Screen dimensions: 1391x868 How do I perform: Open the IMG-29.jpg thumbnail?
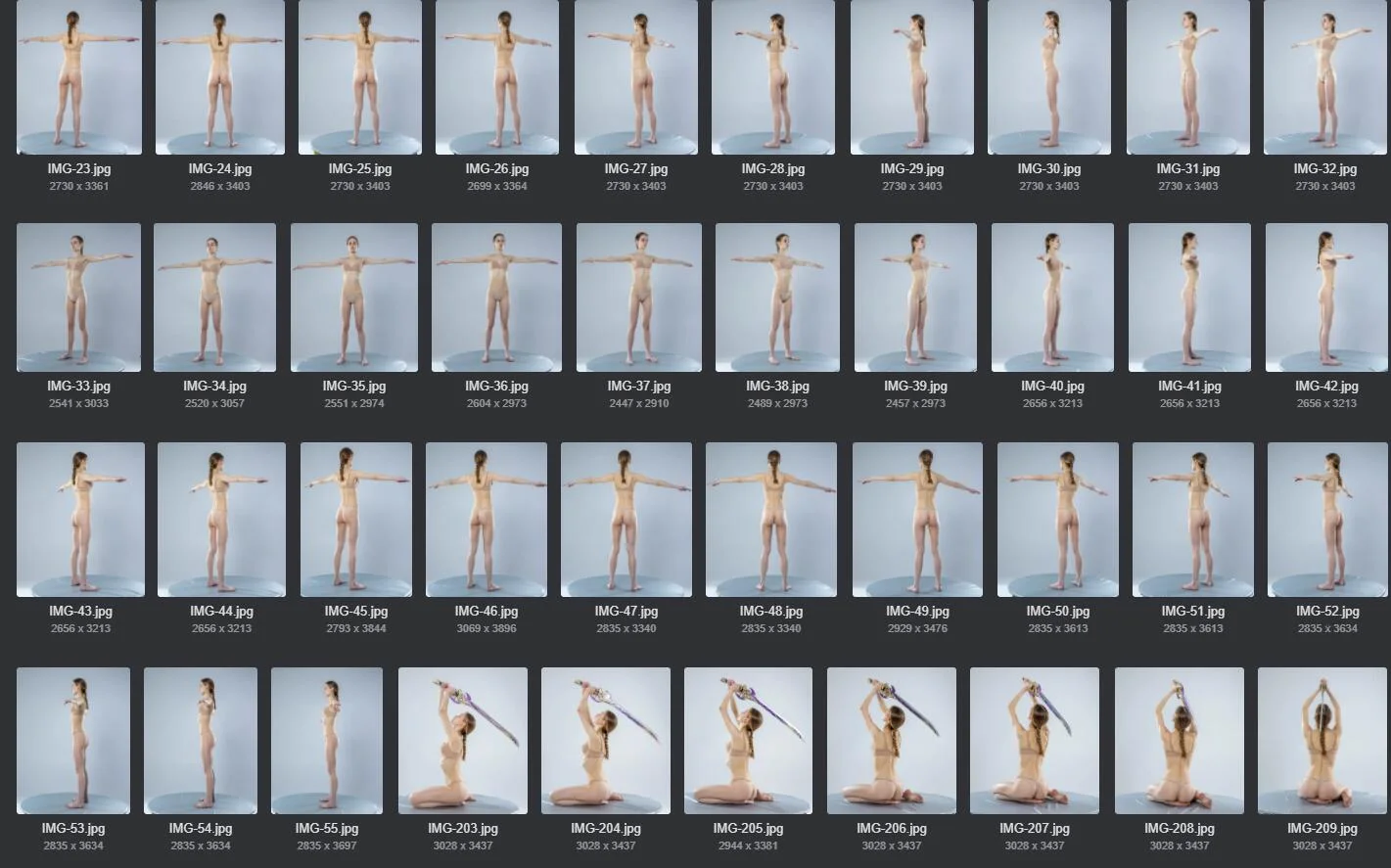[912, 77]
